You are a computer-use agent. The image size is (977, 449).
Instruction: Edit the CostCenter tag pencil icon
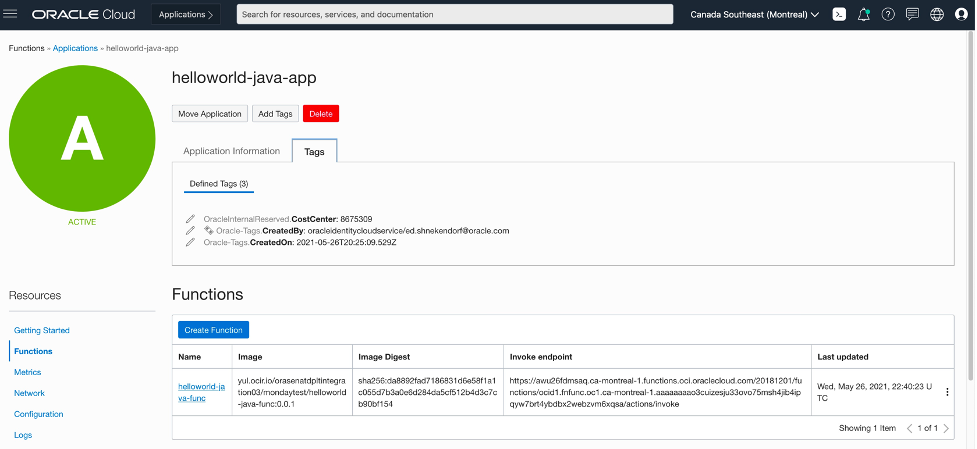pos(191,219)
